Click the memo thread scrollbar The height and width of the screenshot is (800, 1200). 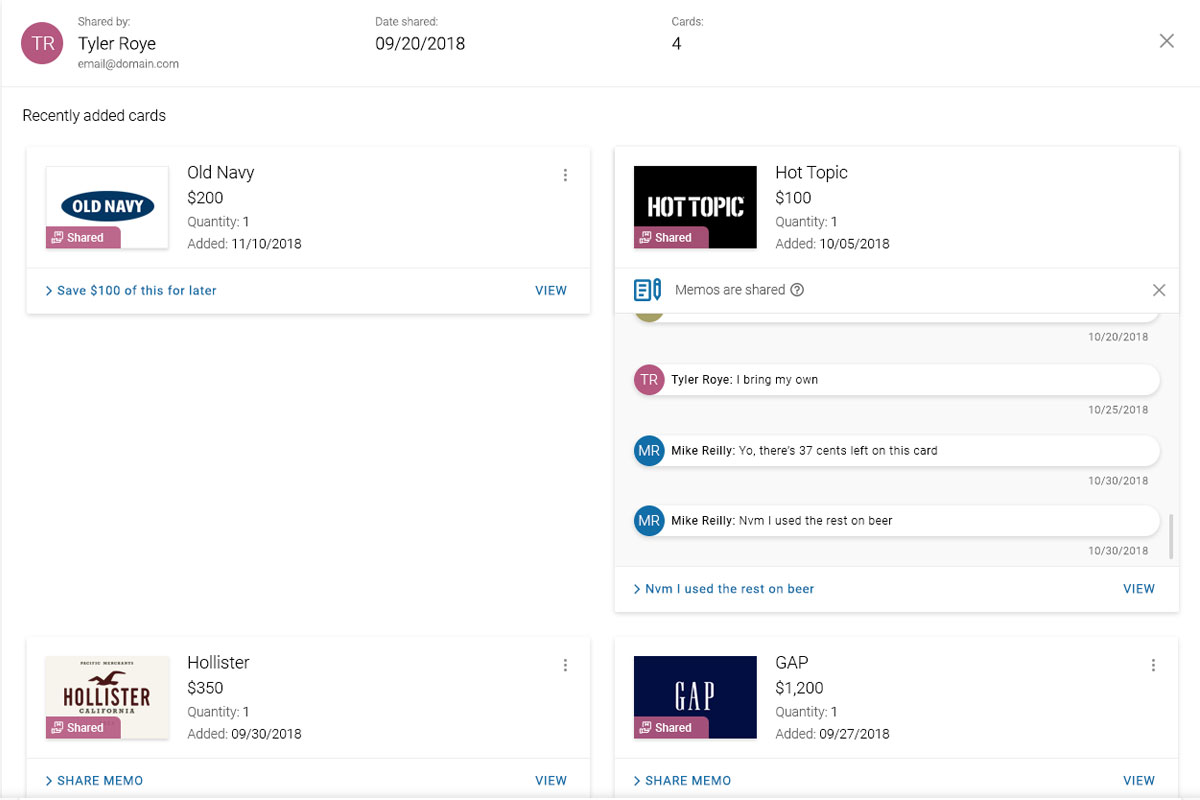coord(1170,536)
